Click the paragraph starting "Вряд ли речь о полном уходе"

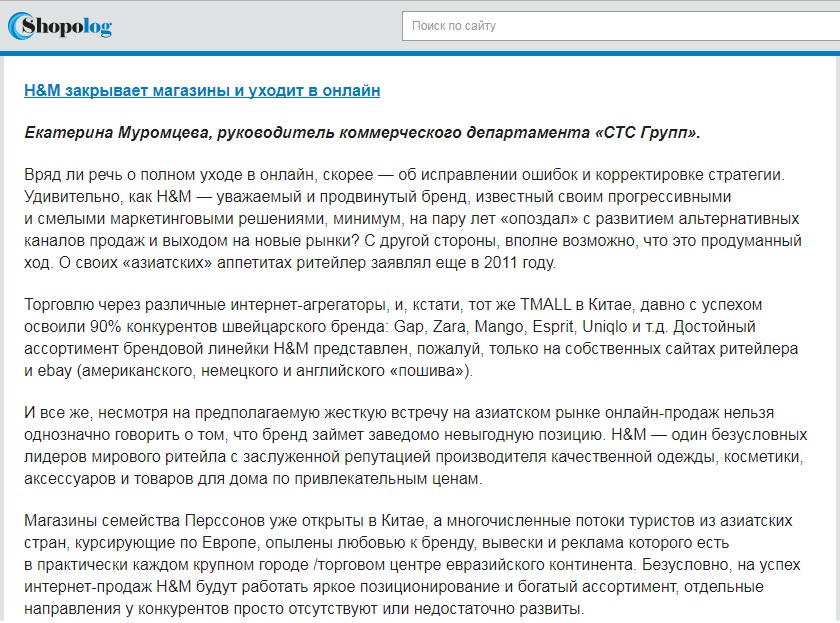coord(412,219)
